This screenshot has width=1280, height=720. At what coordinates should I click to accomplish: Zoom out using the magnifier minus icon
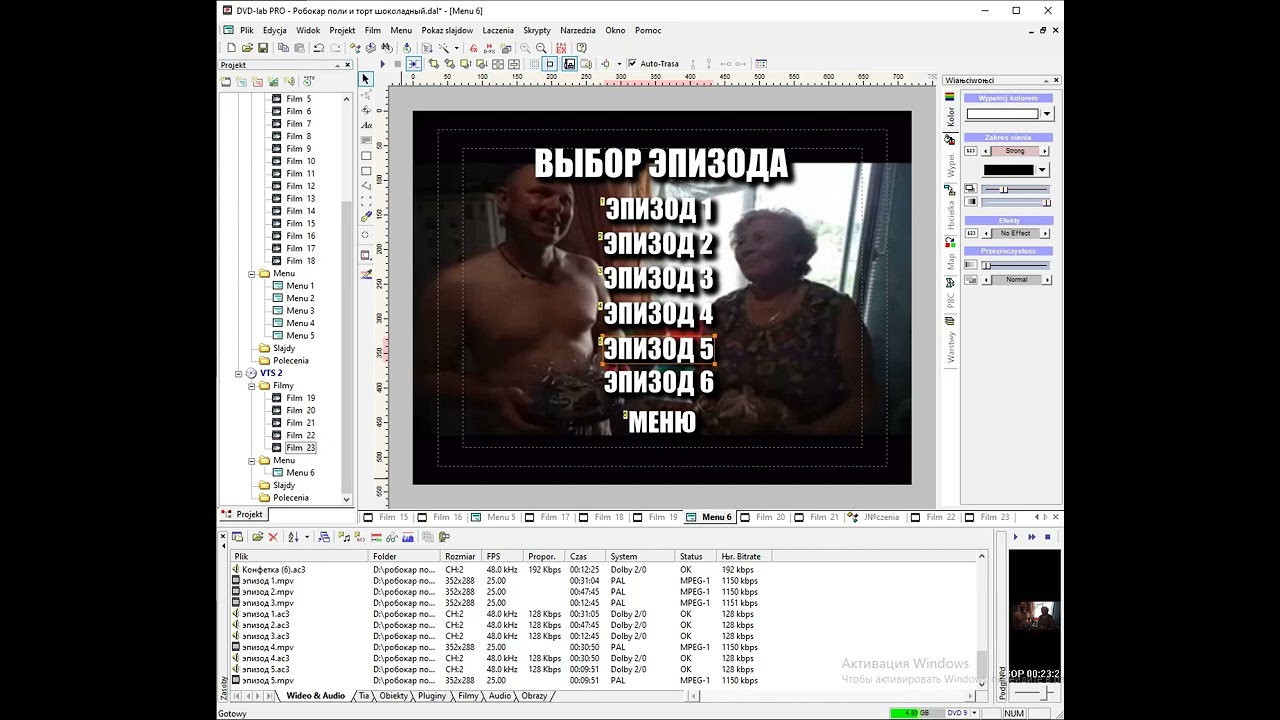pos(541,48)
